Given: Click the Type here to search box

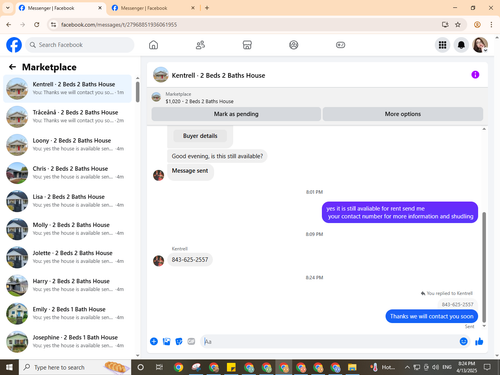Looking at the screenshot, I should 75,367.
